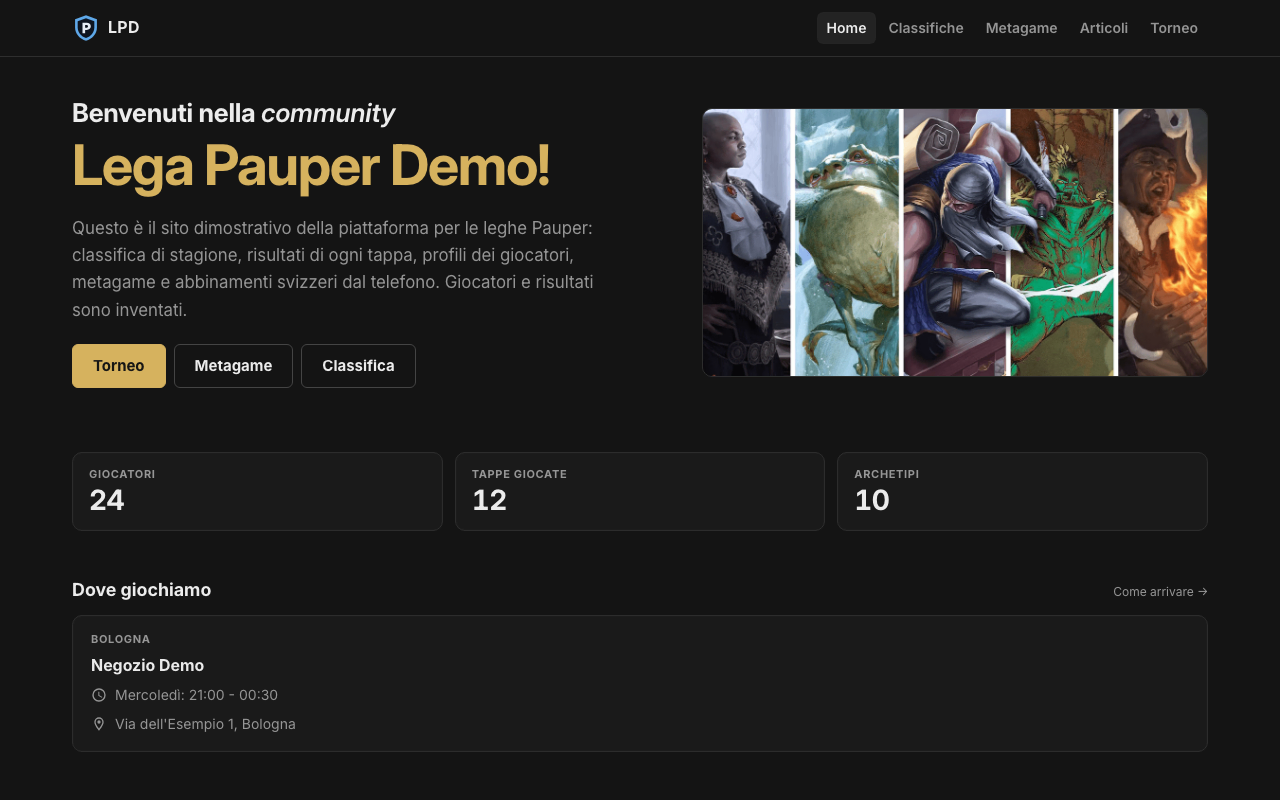Click the LPD site name text
This screenshot has height=800, width=1280.
point(124,28)
